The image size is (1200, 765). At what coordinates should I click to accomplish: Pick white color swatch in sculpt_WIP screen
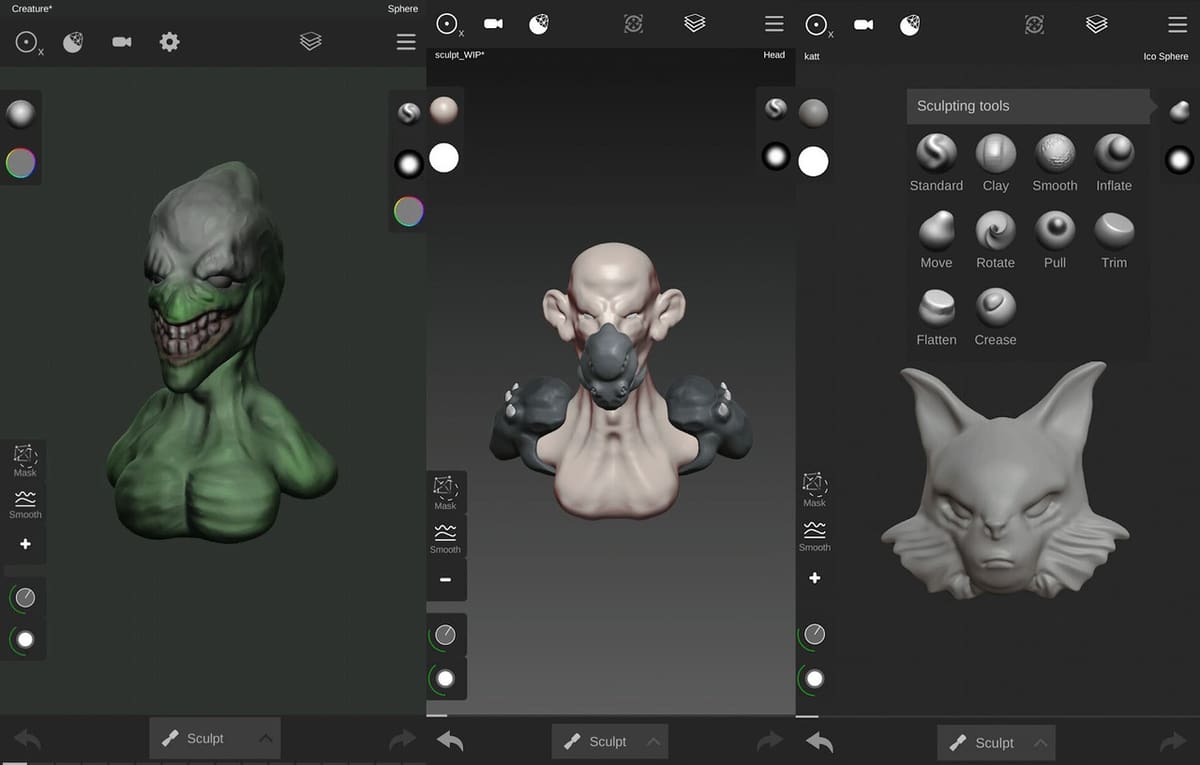[444, 157]
